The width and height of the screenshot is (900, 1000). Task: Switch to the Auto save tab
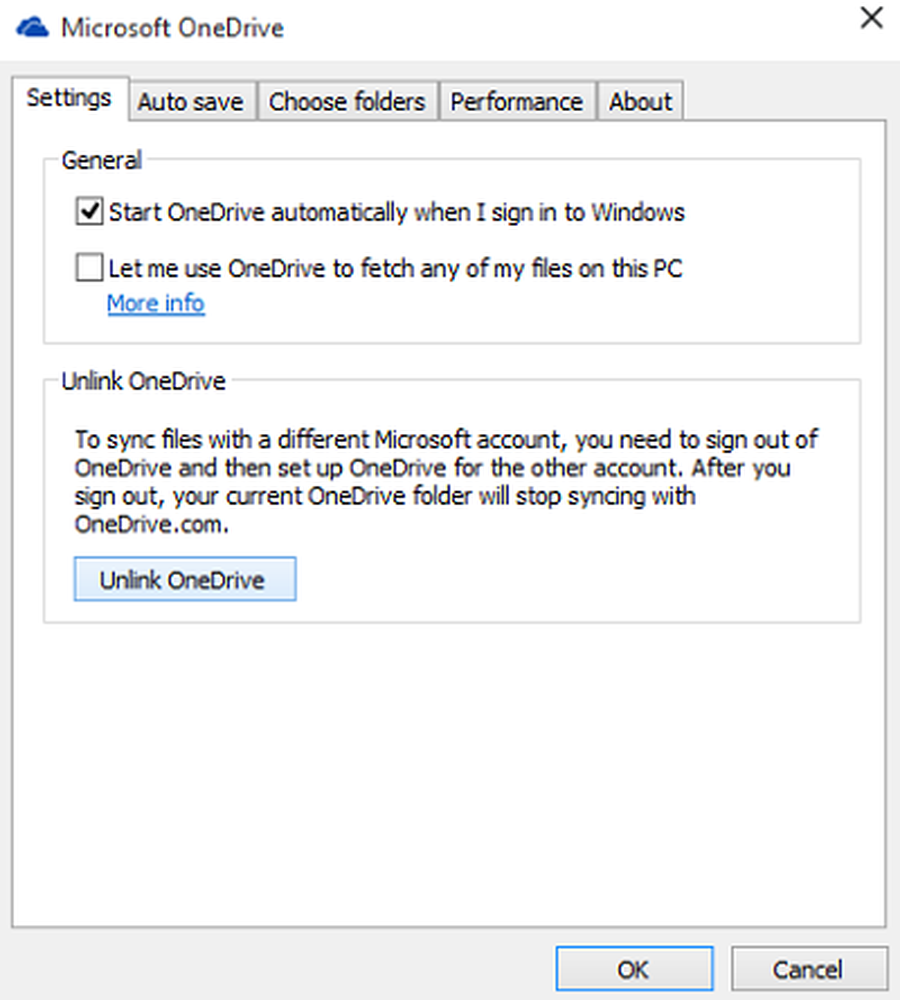(191, 101)
